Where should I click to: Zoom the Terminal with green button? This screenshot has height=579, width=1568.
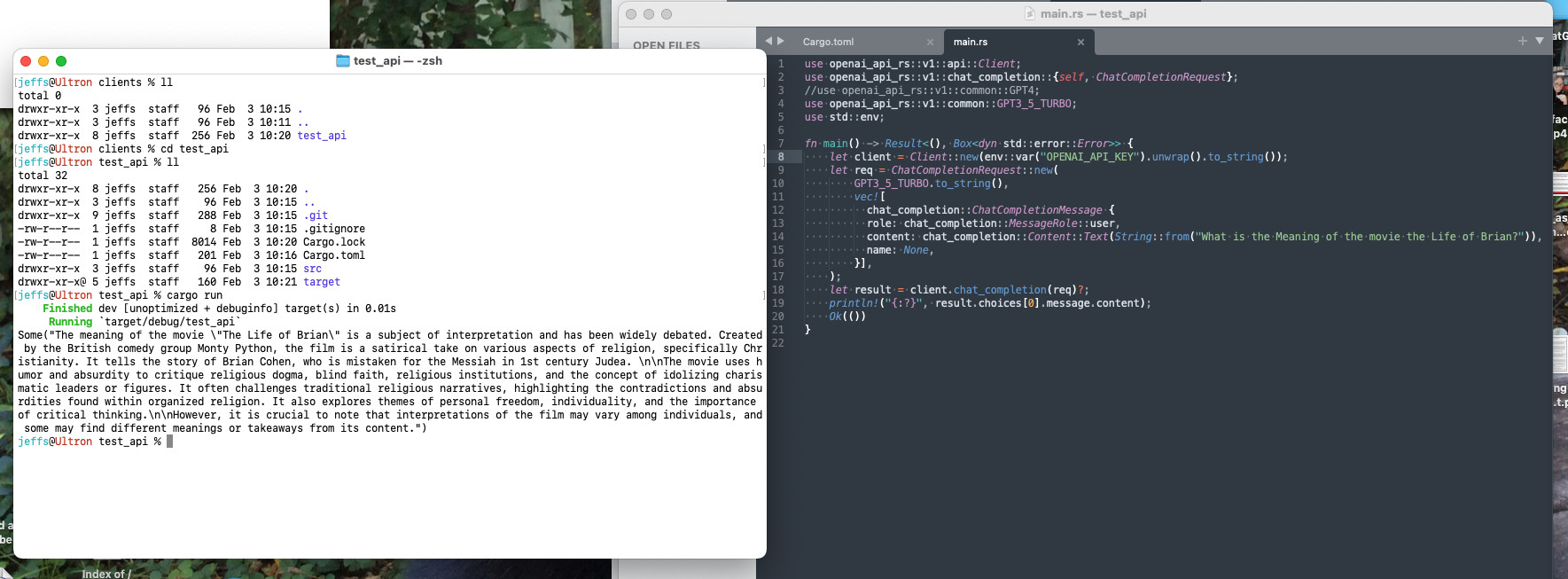click(x=61, y=61)
